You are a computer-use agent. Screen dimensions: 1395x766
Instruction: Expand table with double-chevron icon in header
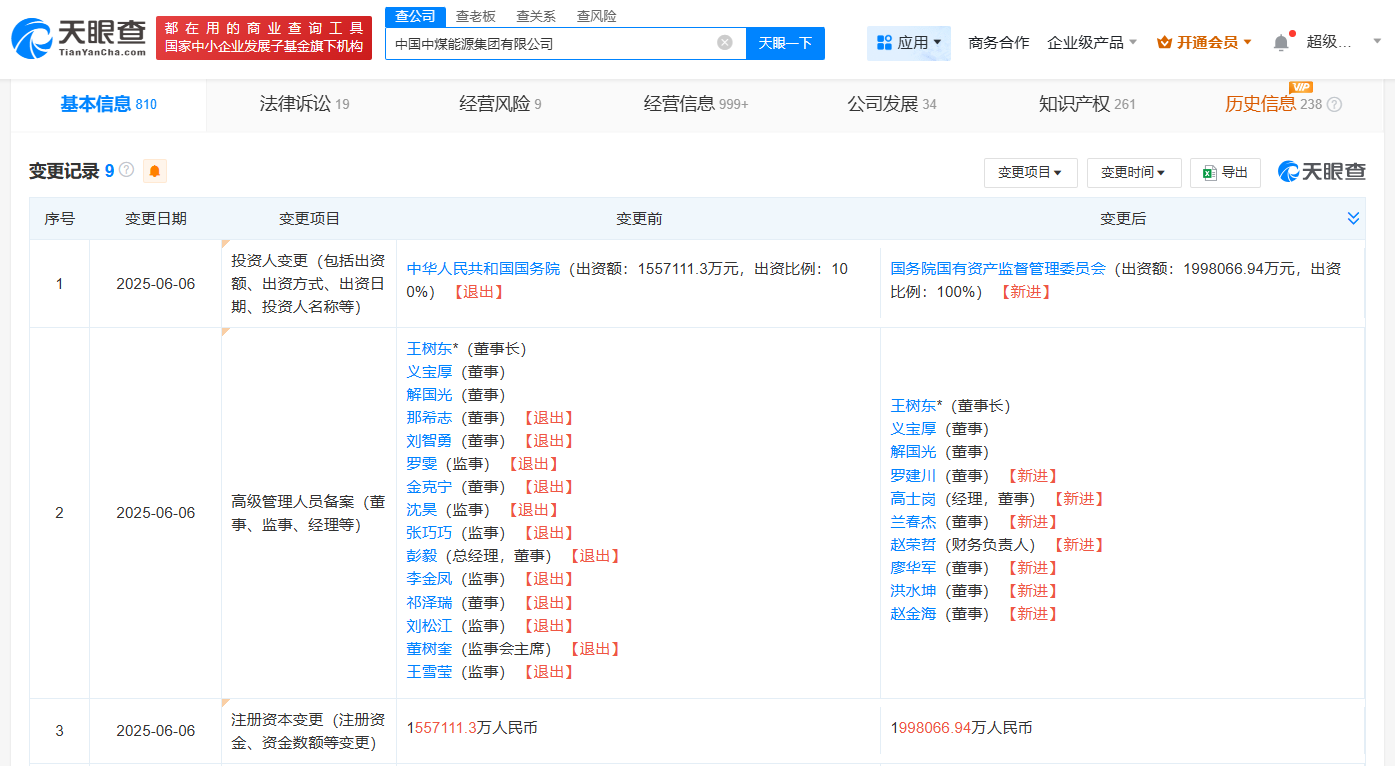pyautogui.click(x=1353, y=218)
